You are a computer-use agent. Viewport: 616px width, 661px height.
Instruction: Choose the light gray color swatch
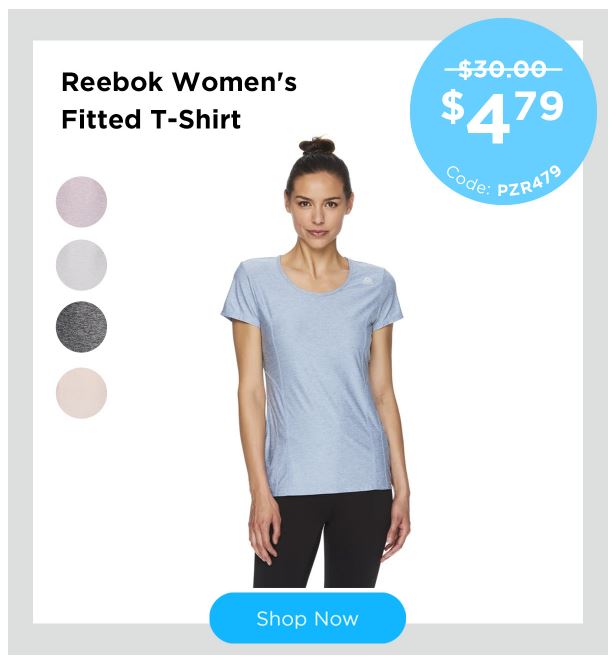81,265
